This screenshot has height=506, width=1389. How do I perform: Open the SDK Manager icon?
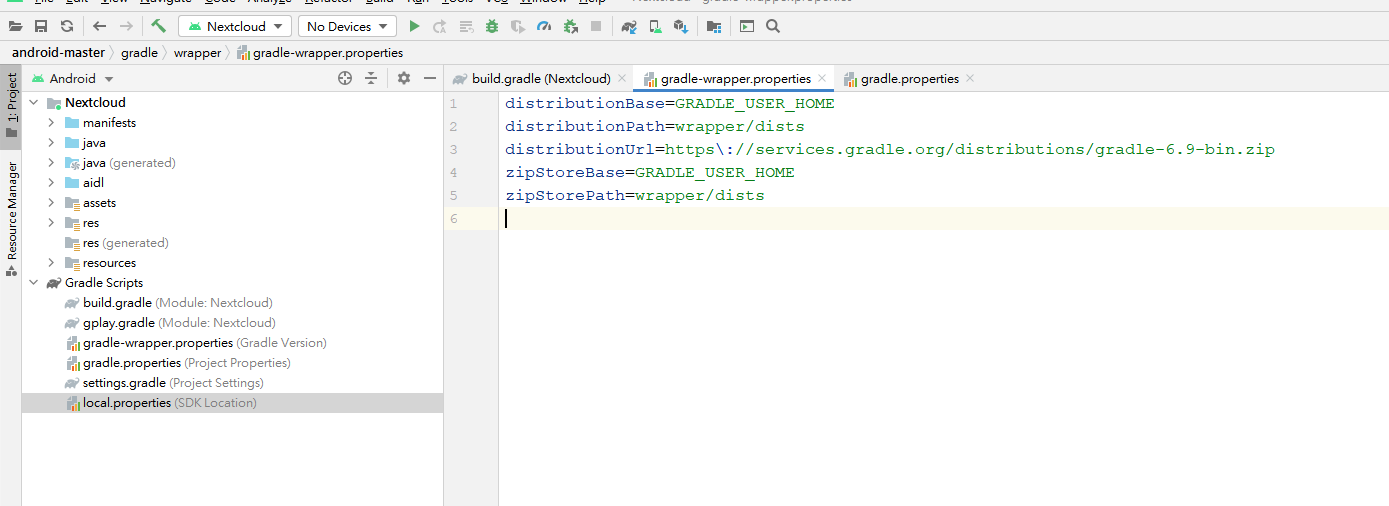(681, 27)
